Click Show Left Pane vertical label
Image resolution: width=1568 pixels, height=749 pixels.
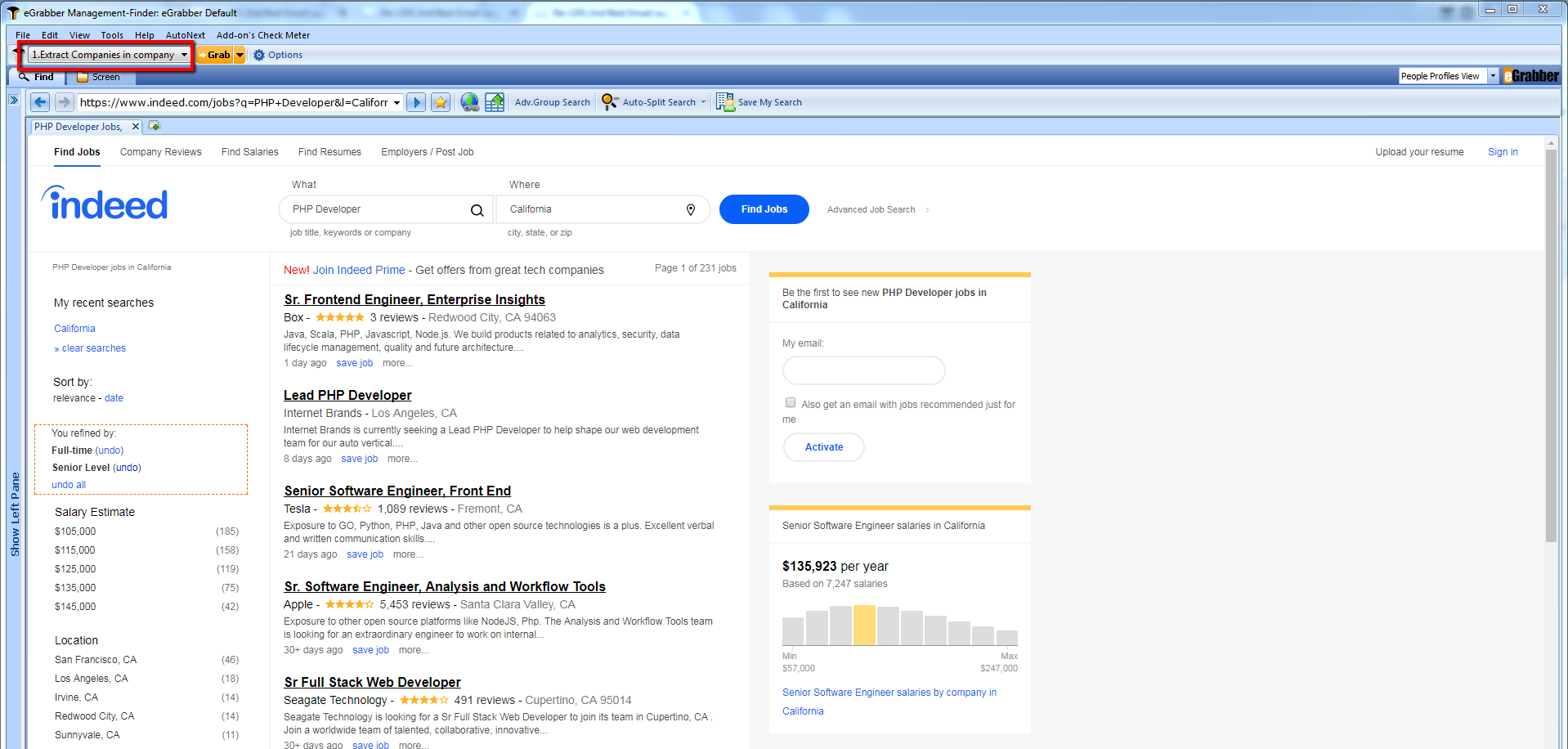pyautogui.click(x=15, y=514)
